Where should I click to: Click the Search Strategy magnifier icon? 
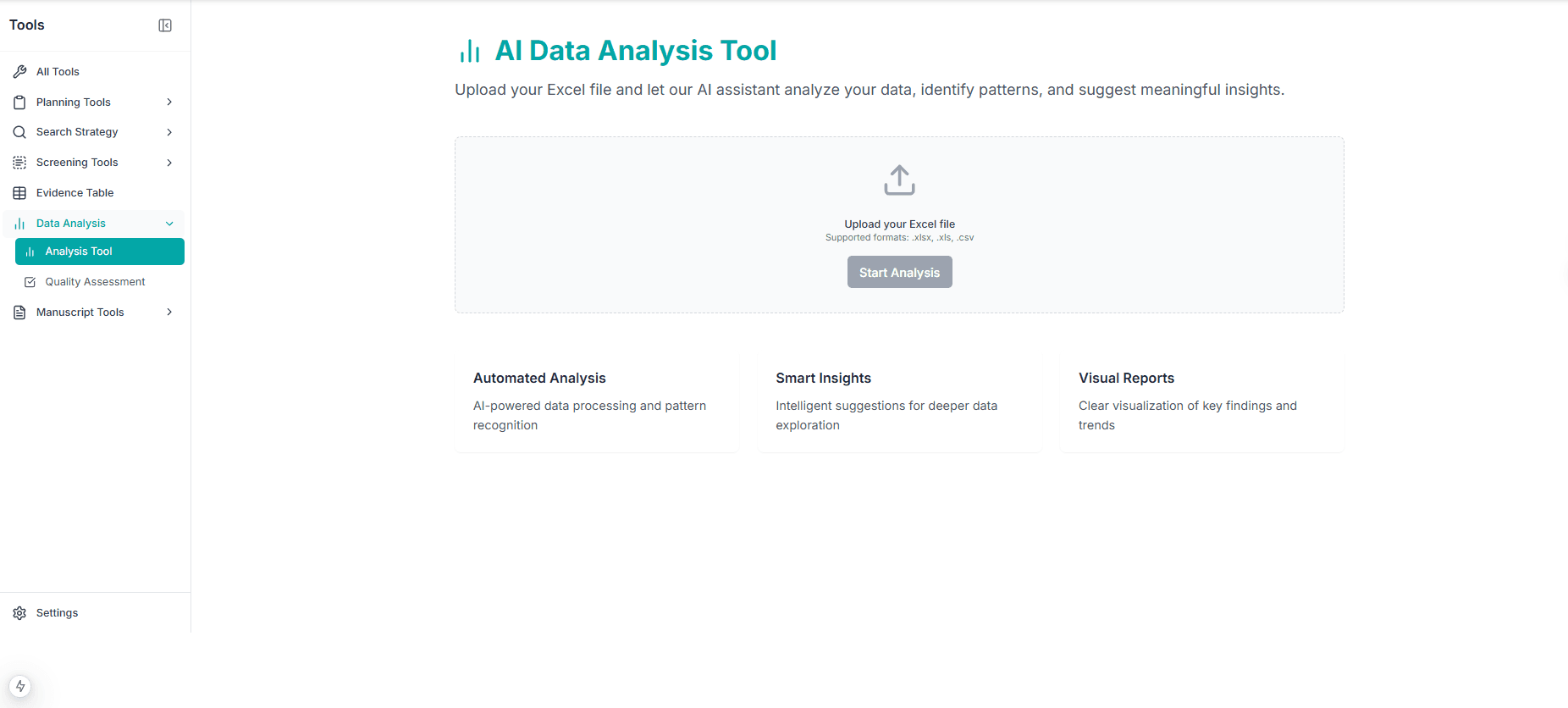pos(19,132)
